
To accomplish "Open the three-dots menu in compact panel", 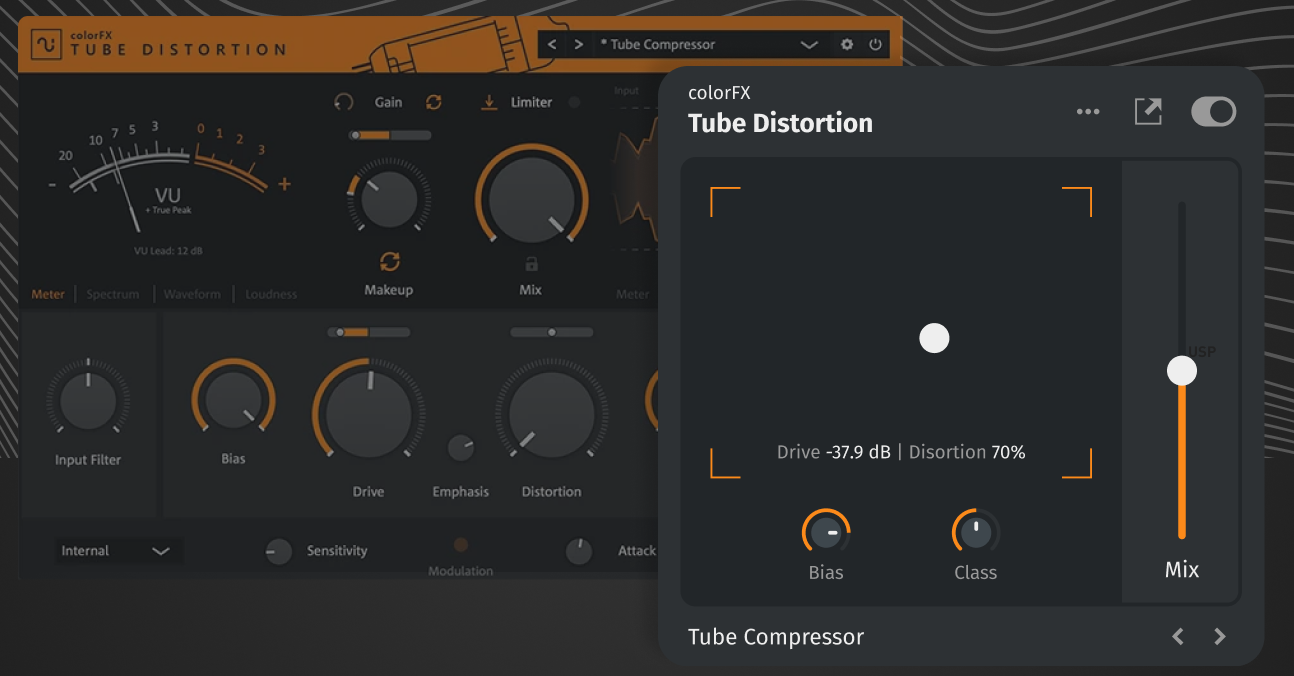I will point(1088,112).
